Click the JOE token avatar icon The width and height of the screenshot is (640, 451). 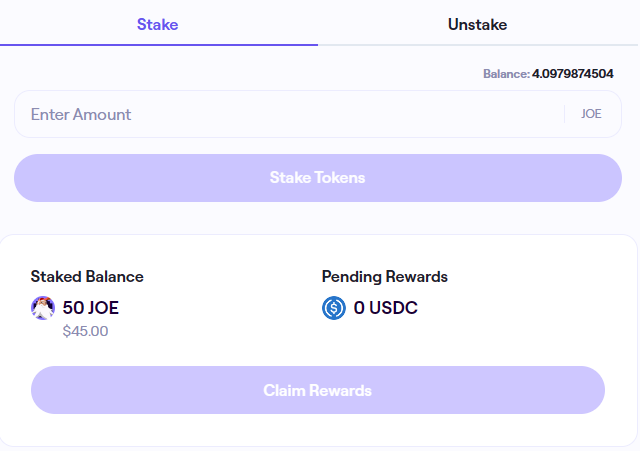coord(43,308)
